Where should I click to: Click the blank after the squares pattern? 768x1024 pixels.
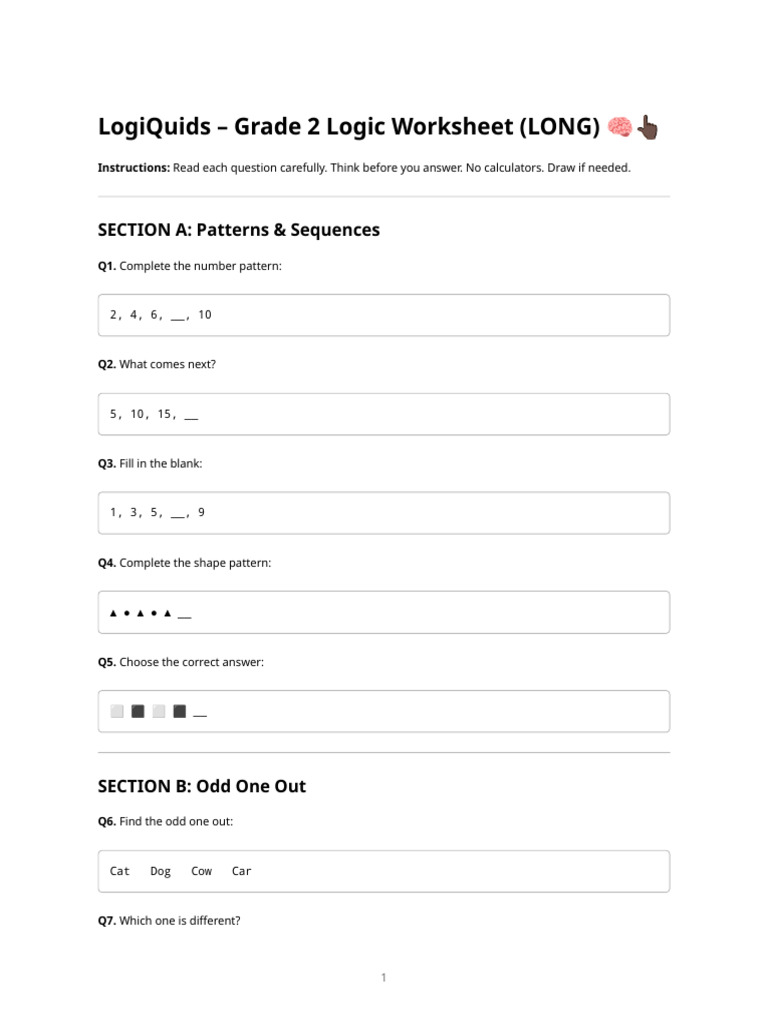(x=200, y=715)
